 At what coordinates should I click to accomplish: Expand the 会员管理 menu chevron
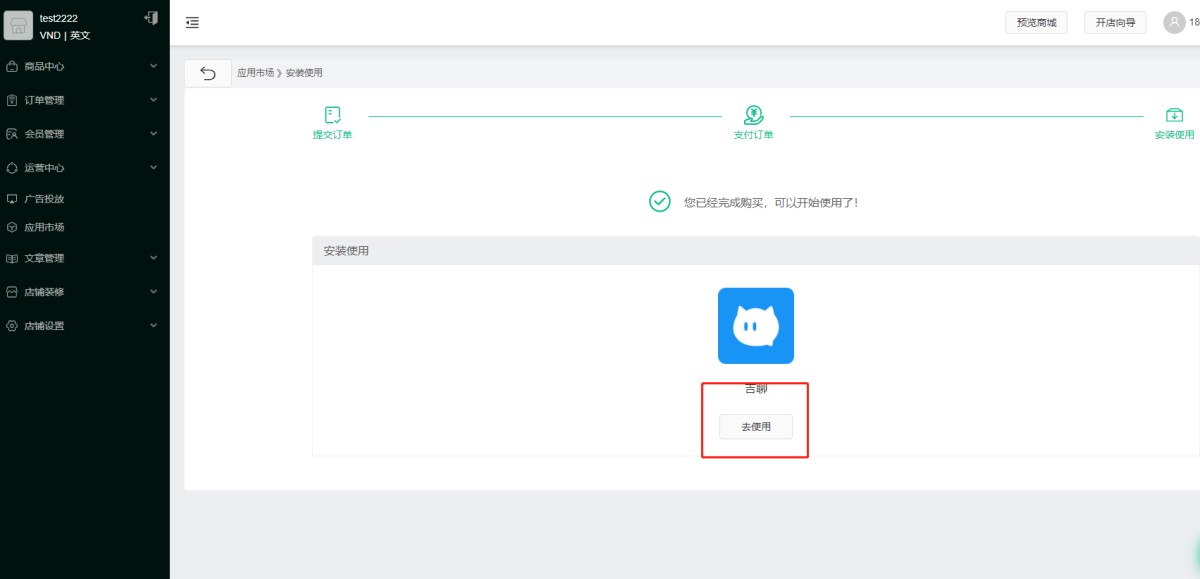click(153, 134)
